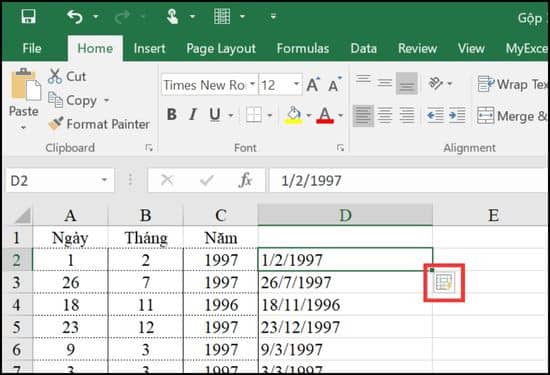Click Align Right icon
Viewport: 550px width, 375px height.
[x=407, y=115]
